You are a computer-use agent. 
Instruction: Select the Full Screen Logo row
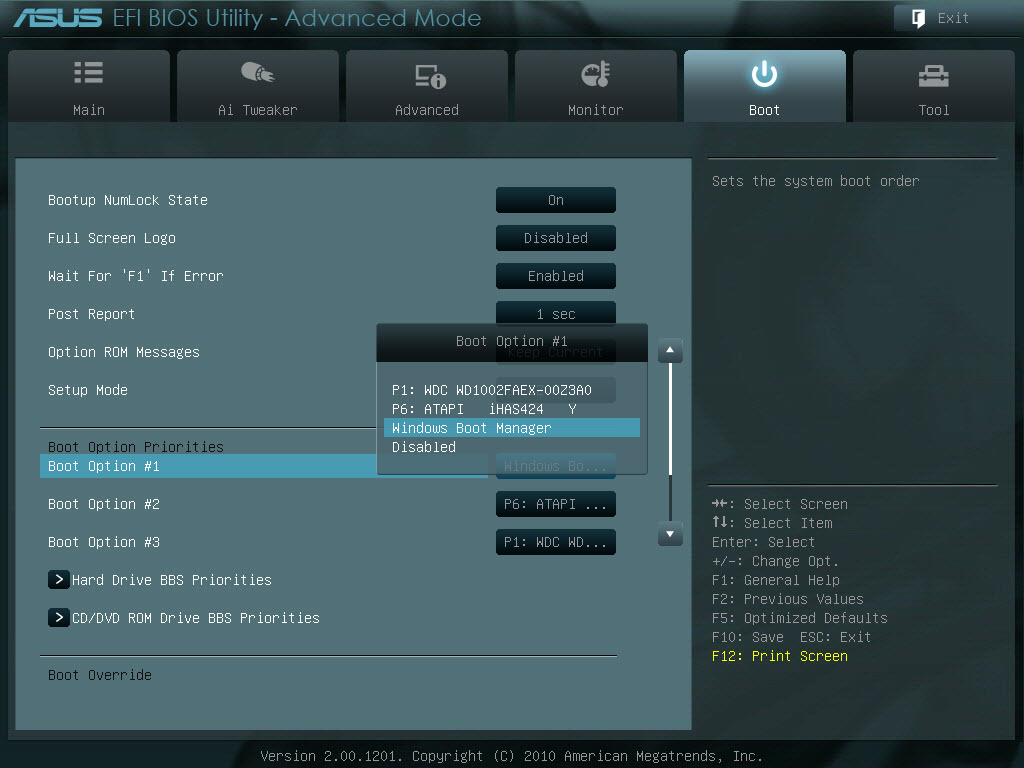328,238
